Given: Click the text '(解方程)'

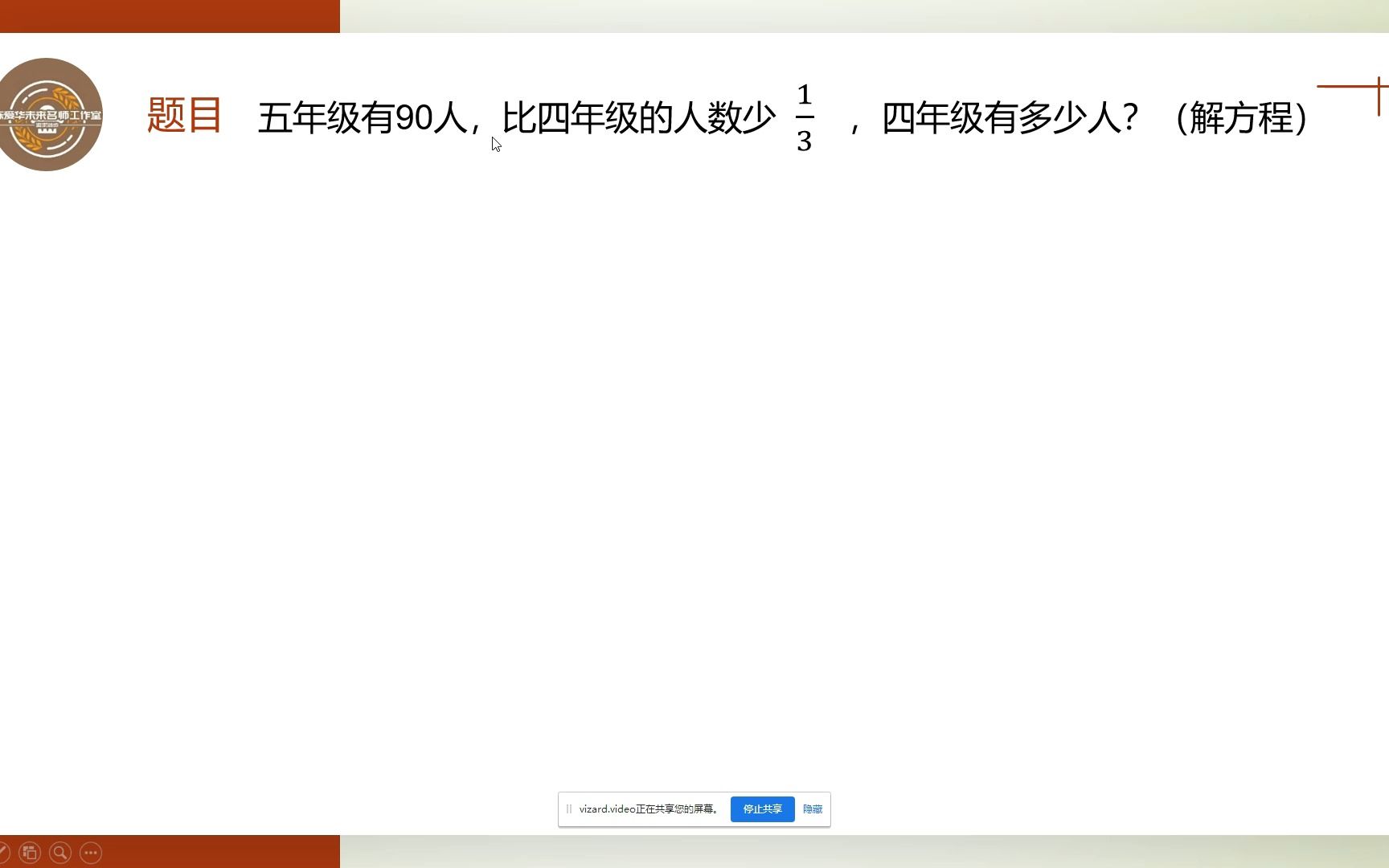Looking at the screenshot, I should (1242, 118).
